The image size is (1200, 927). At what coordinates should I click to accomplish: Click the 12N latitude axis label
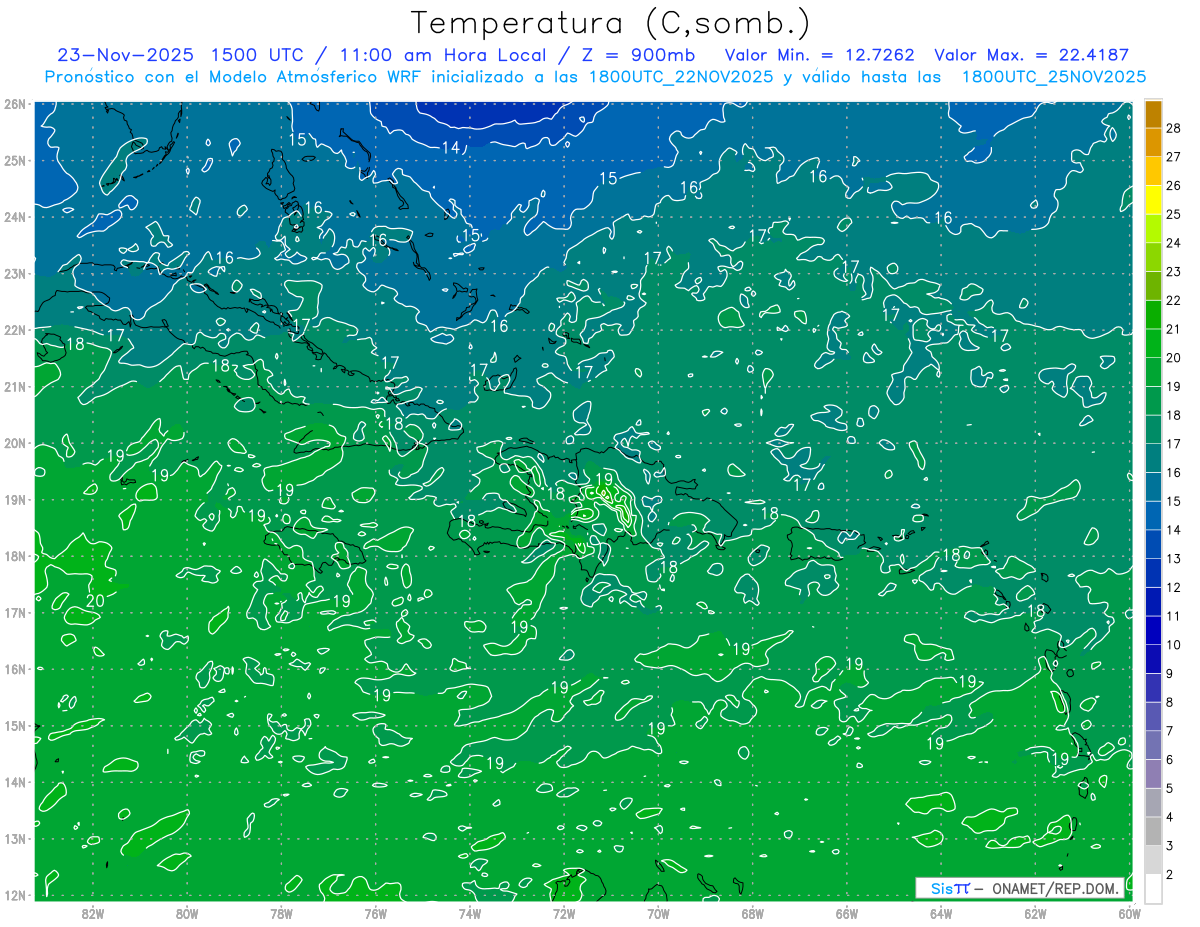point(15,895)
